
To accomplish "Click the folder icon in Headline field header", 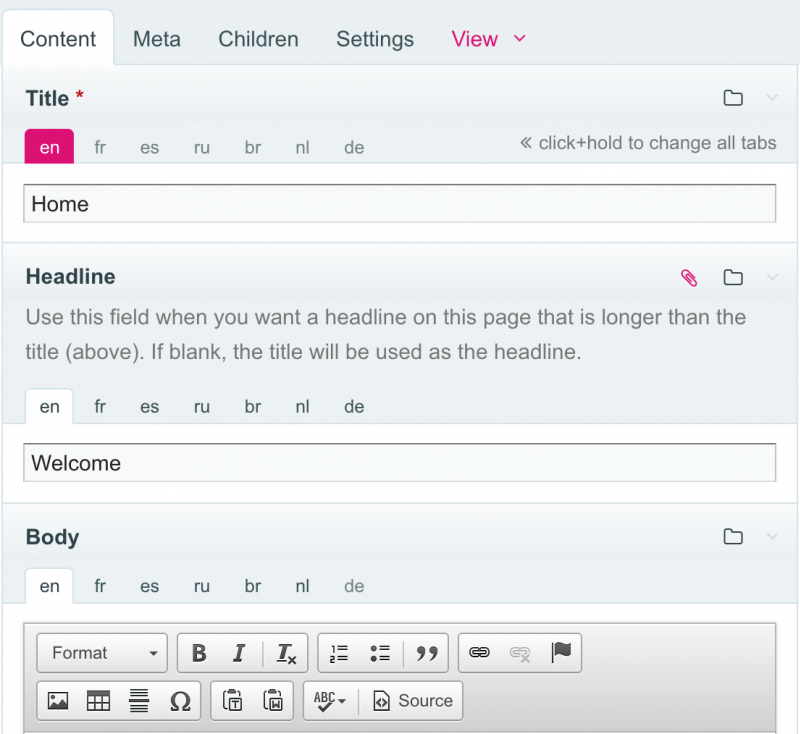I will point(733,277).
